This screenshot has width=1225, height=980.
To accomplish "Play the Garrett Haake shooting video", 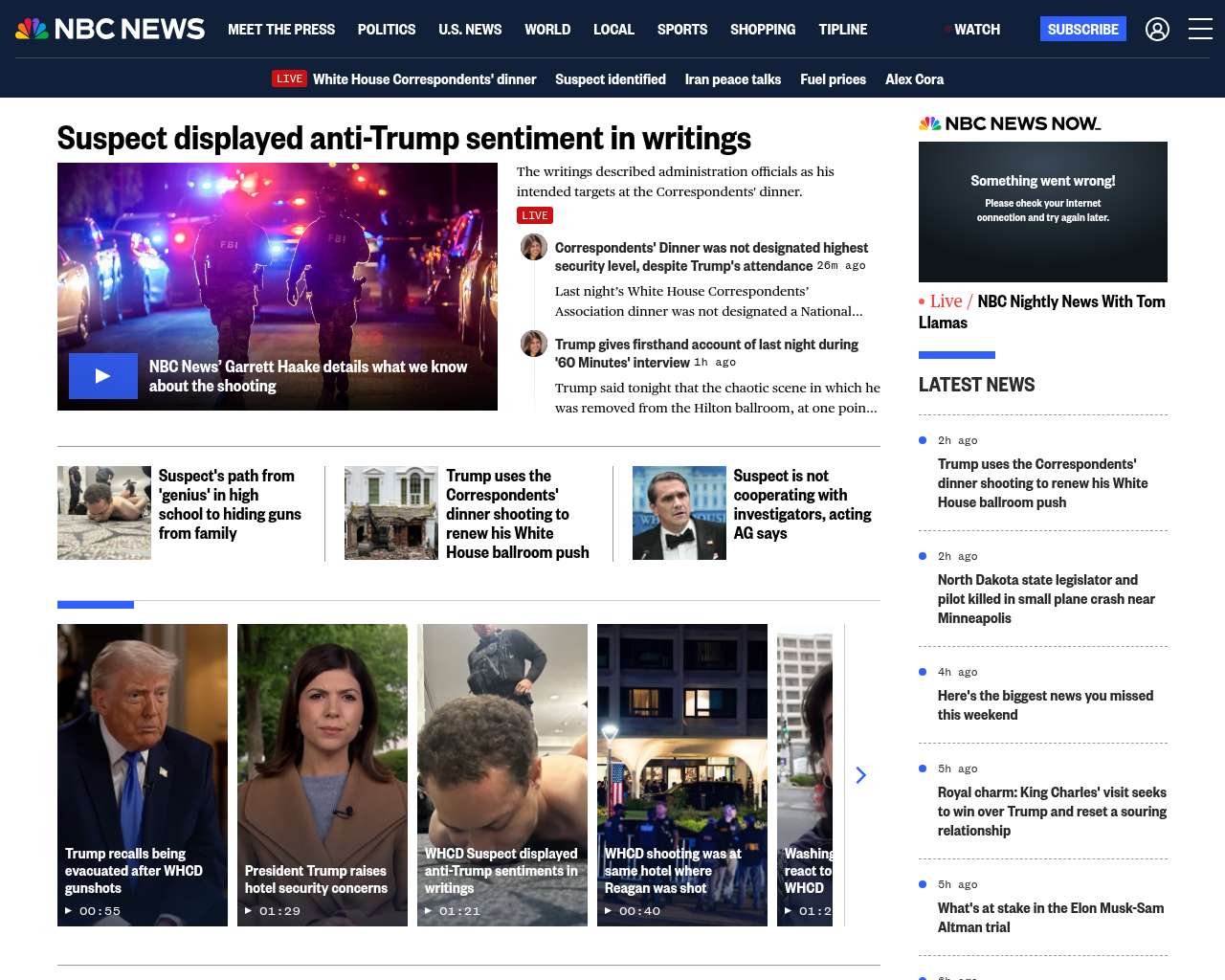I will tap(103, 376).
